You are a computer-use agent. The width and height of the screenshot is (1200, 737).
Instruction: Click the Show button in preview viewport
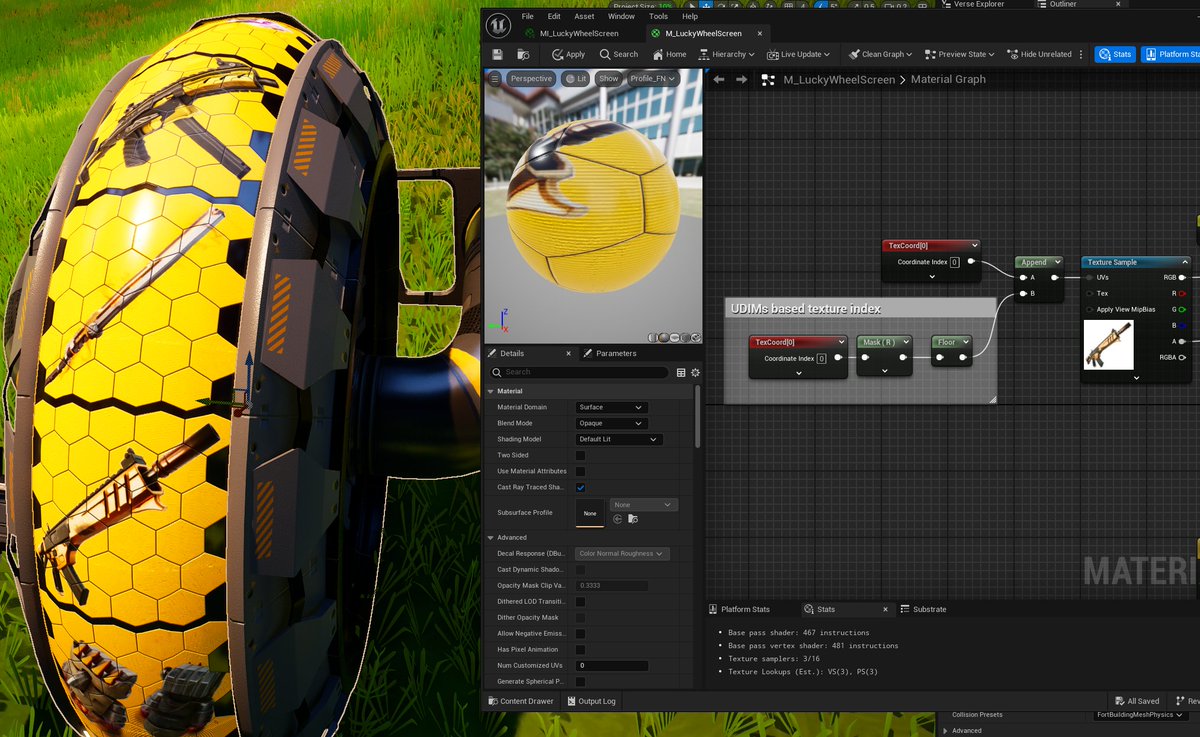pos(608,78)
